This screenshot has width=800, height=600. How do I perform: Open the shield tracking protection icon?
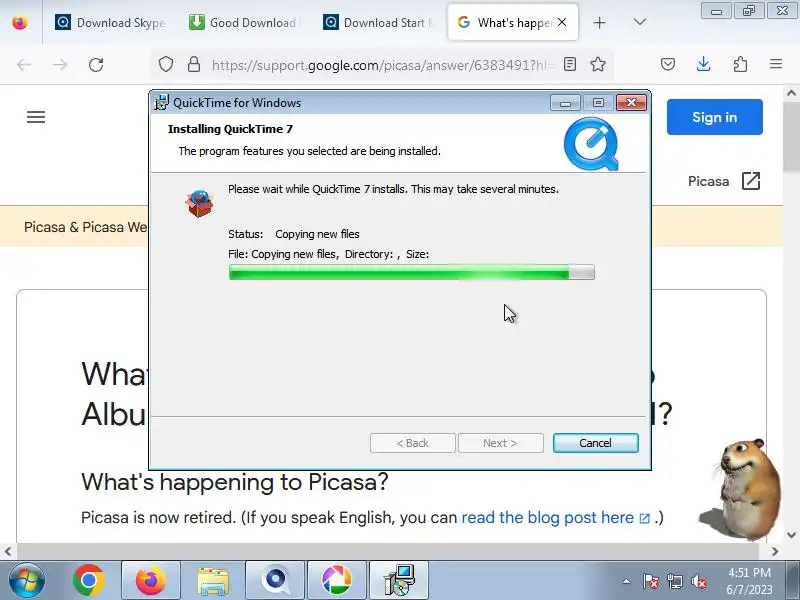pyautogui.click(x=166, y=64)
